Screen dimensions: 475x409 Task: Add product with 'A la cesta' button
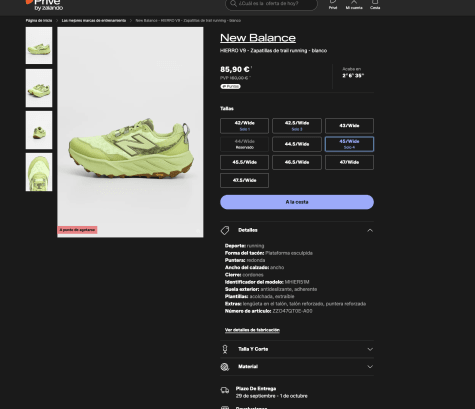coord(297,202)
